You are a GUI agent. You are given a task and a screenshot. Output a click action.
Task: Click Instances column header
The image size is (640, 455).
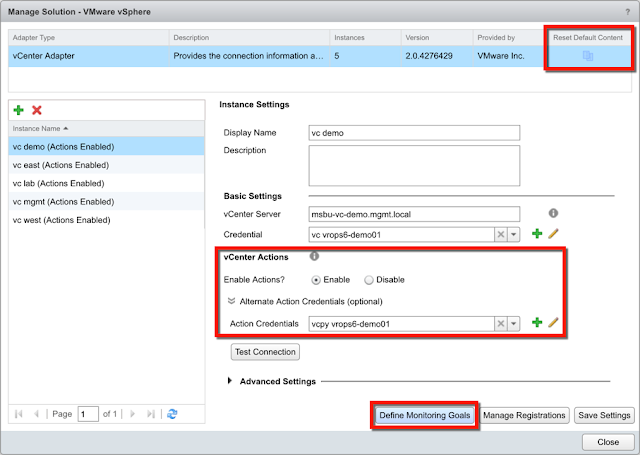(365, 38)
